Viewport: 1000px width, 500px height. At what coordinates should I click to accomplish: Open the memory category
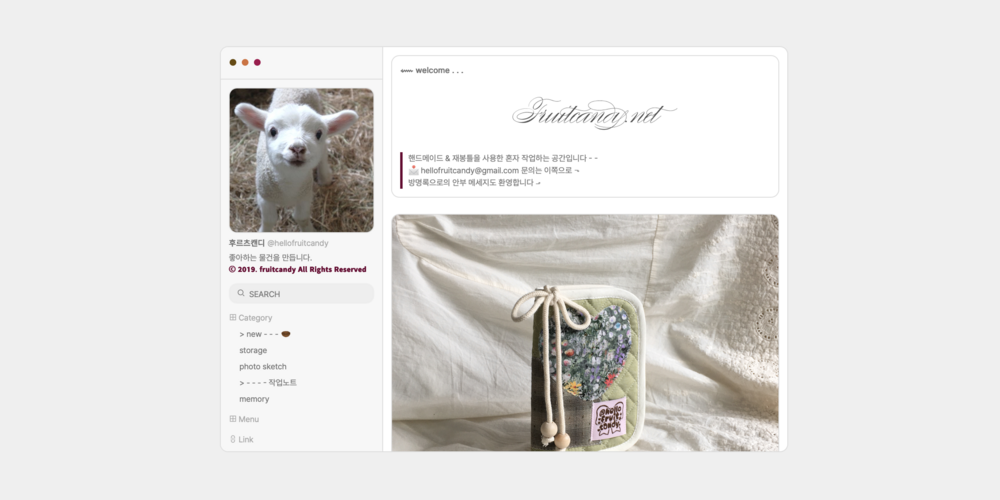[254, 399]
